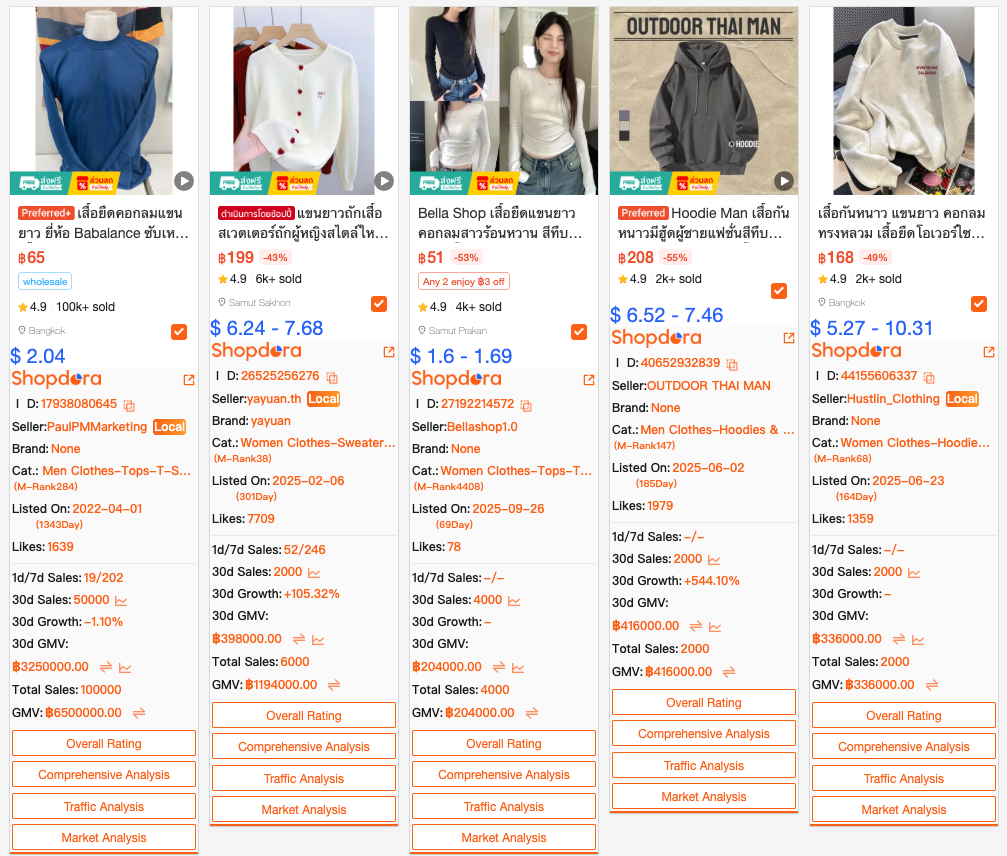Show 30d Sales chart for 50000 sales product
1007x856 pixels.
tap(121, 600)
